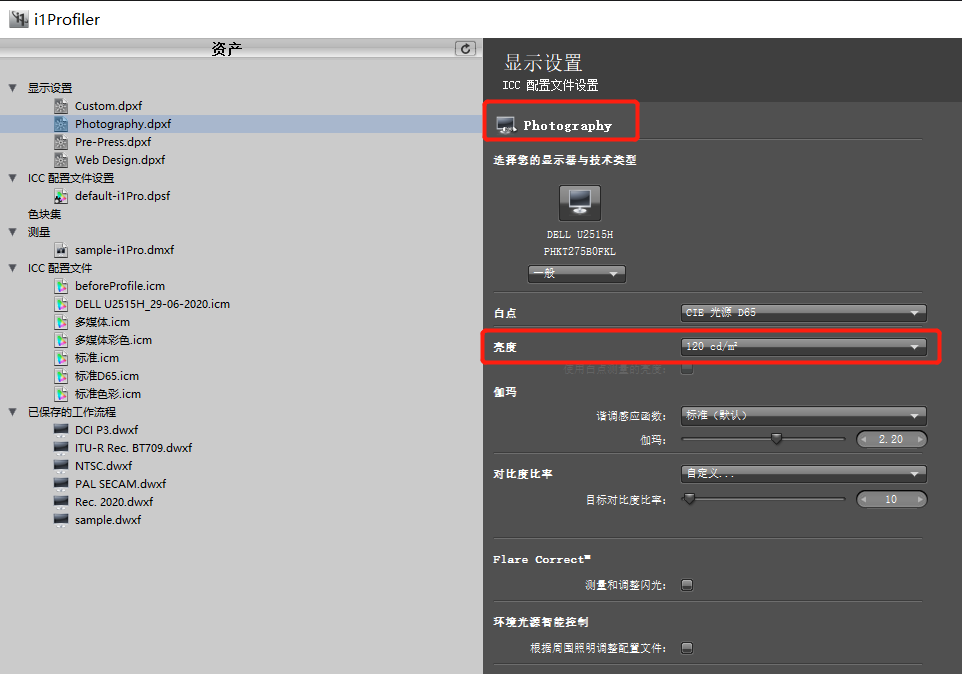Screen dimensions: 962x674
Task: Enable 测量和调整闪光 checkbox
Action: click(687, 585)
